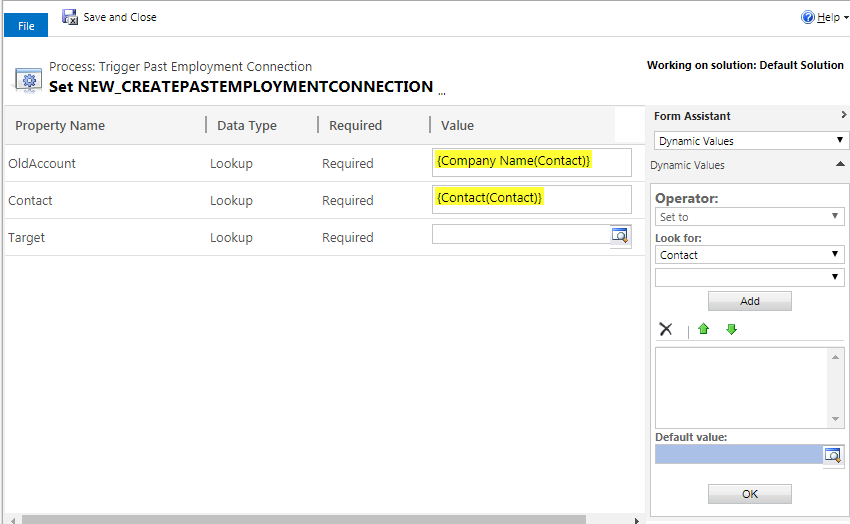Open the Look for Contact dropdown
The height and width of the screenshot is (524, 850).
[x=749, y=255]
